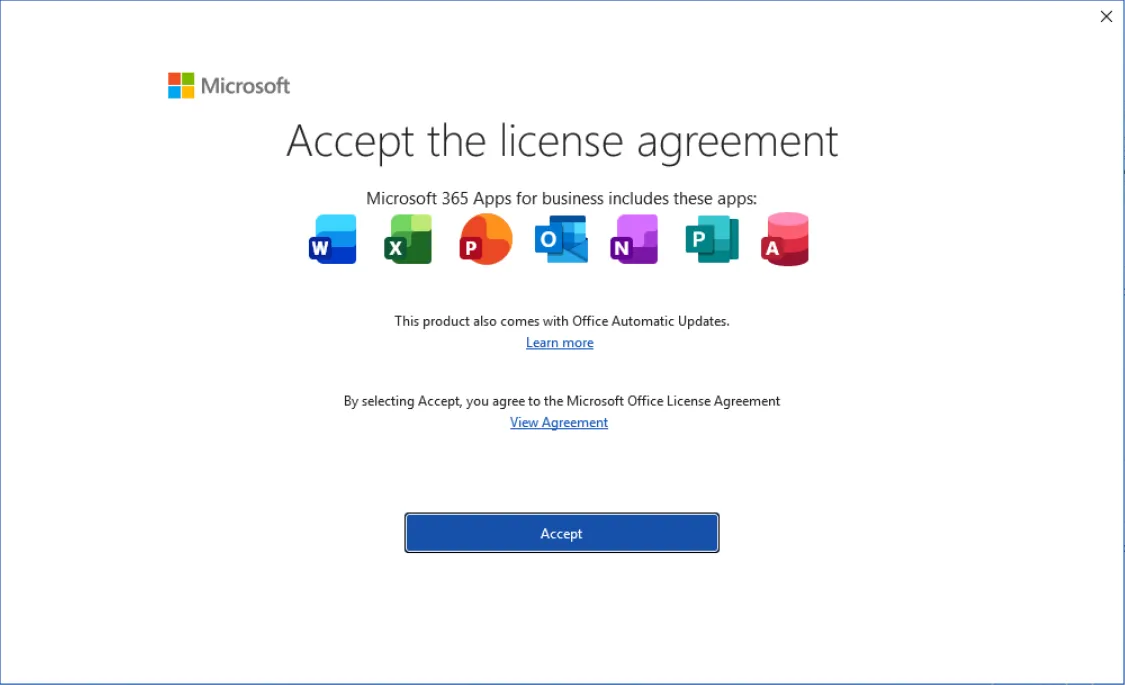Click the Office Automatic Updates sentence
The height and width of the screenshot is (685, 1125).
[x=562, y=321]
